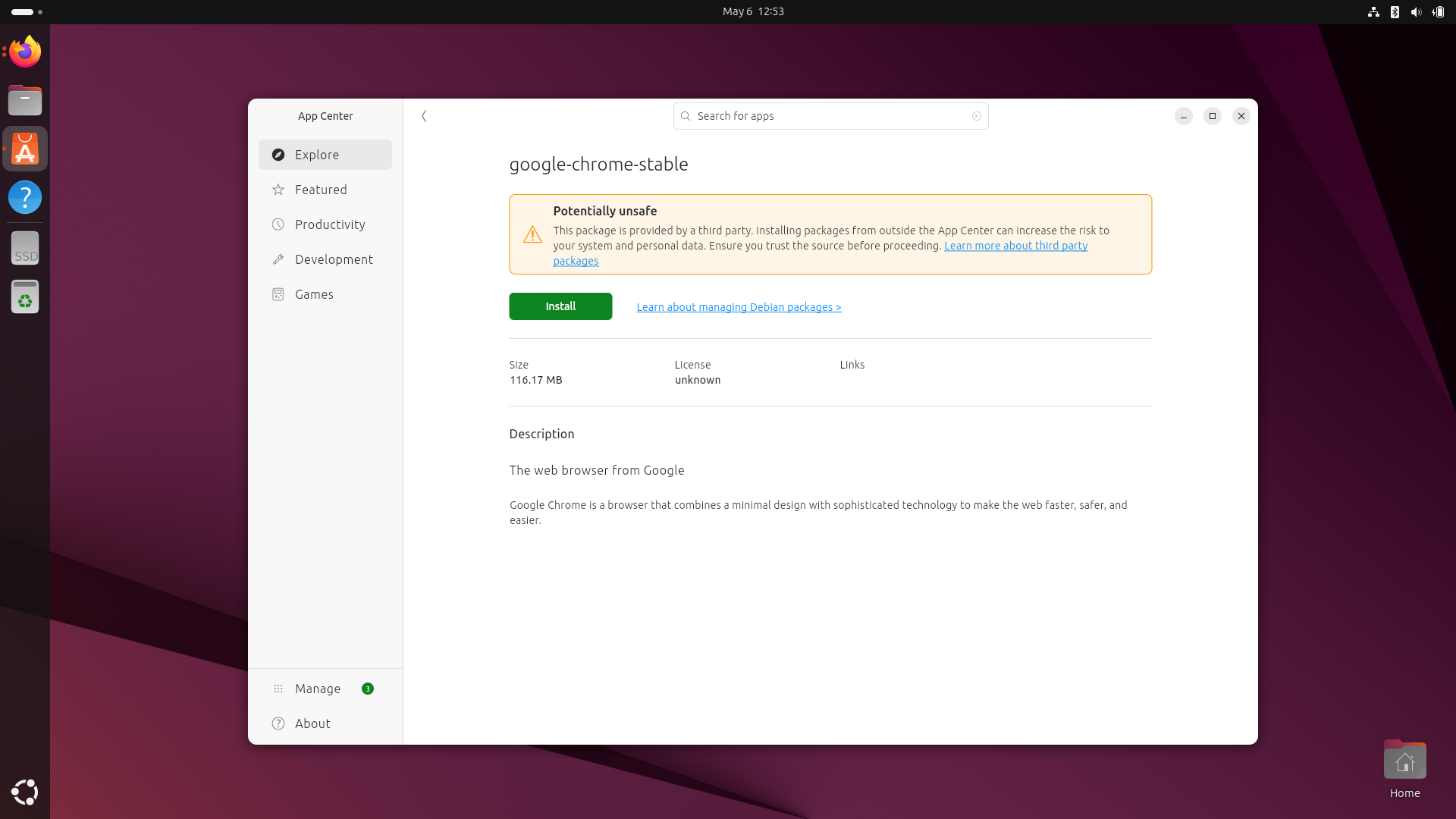Open the Games category
Screen dimensions: 1456x819
tap(325, 294)
